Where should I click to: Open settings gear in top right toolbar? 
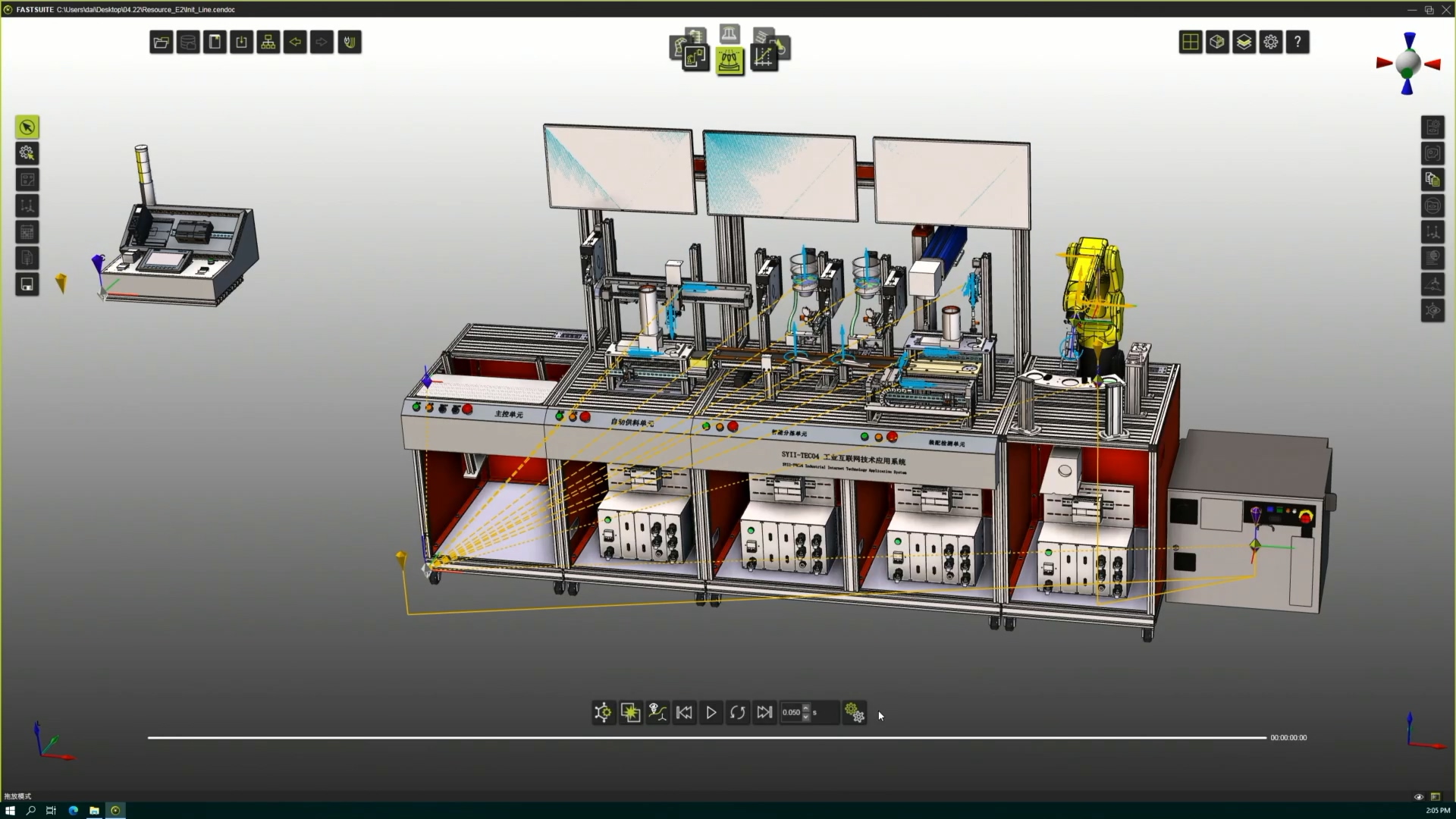coord(1271,42)
